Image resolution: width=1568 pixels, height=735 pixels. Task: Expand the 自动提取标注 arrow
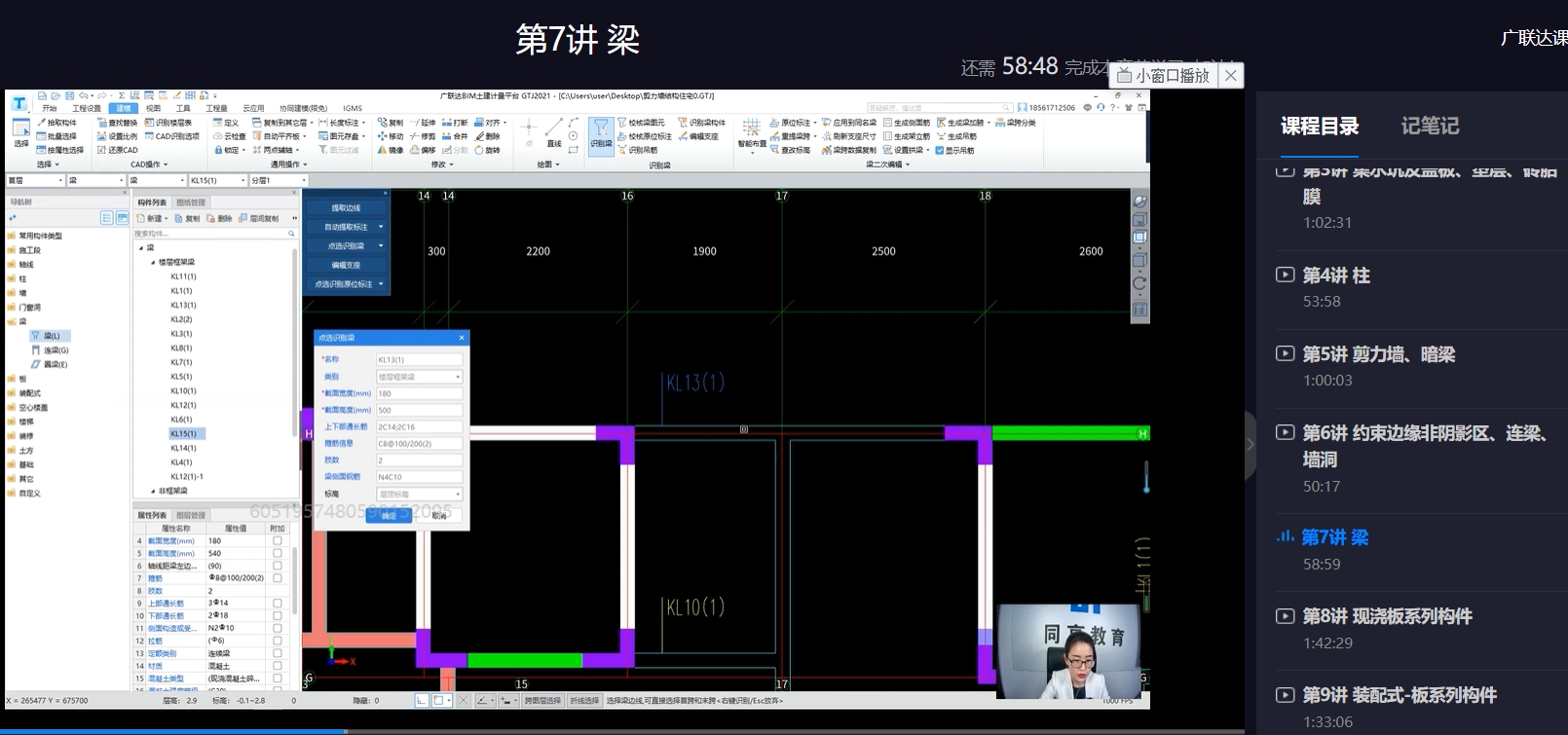click(x=381, y=227)
